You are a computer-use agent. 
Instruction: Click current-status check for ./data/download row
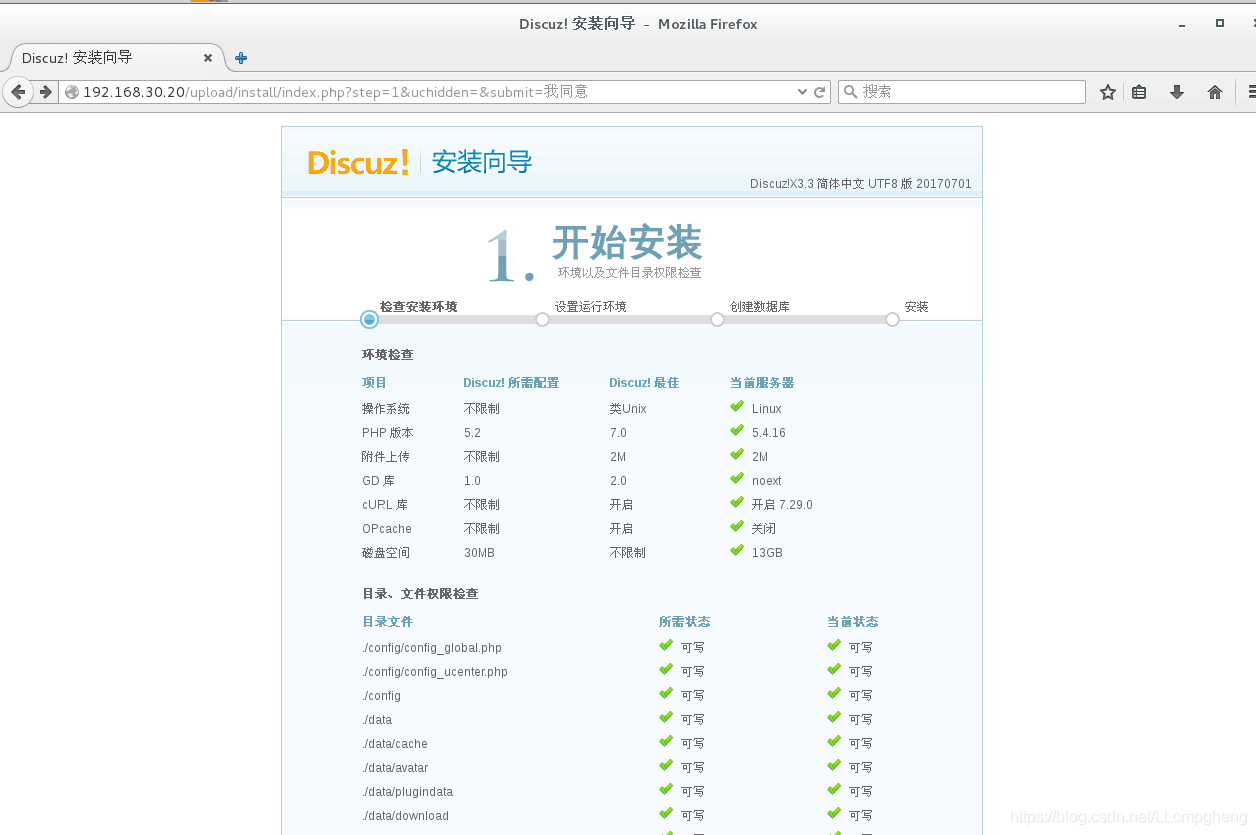pos(834,813)
